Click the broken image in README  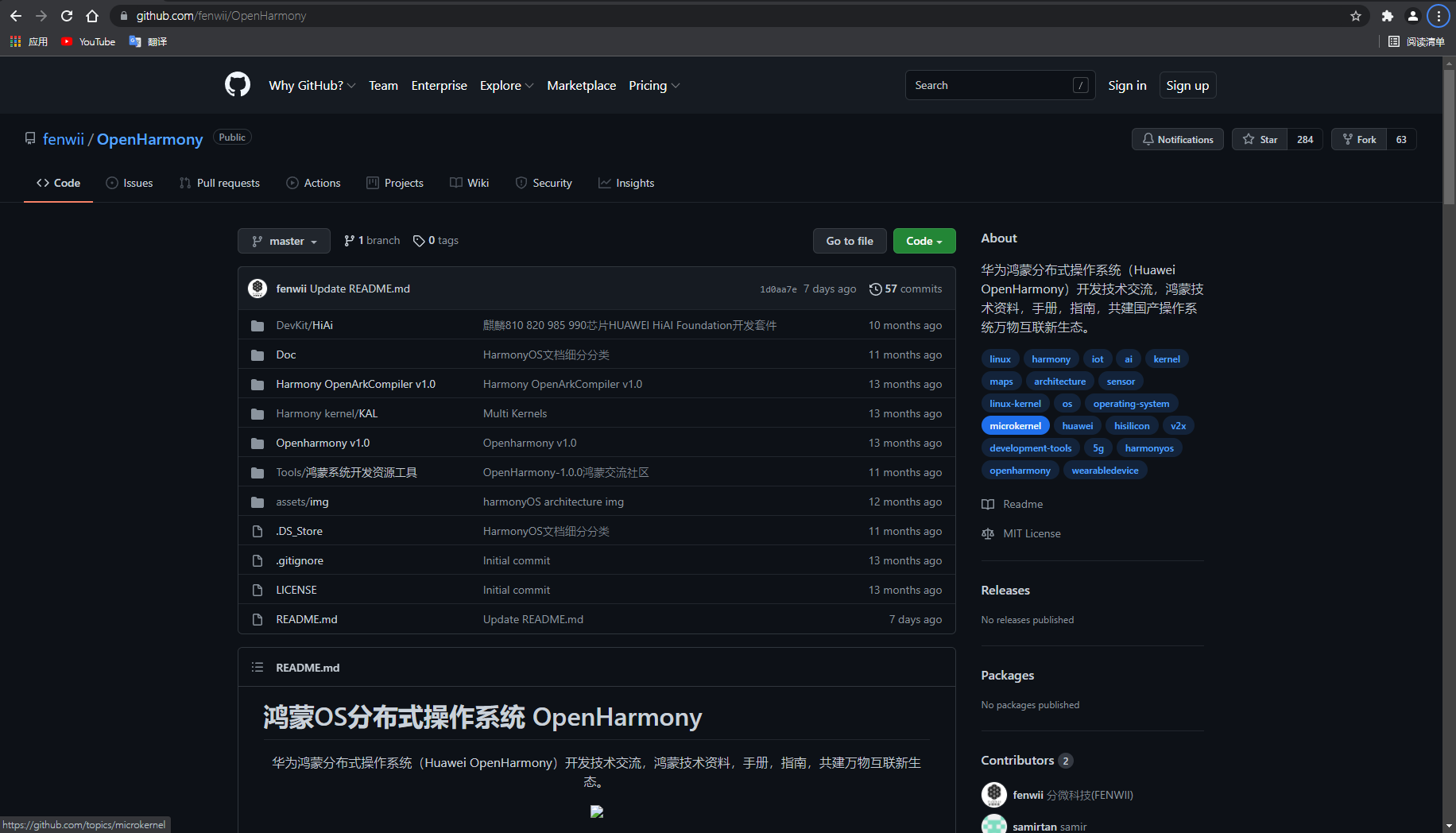point(597,812)
